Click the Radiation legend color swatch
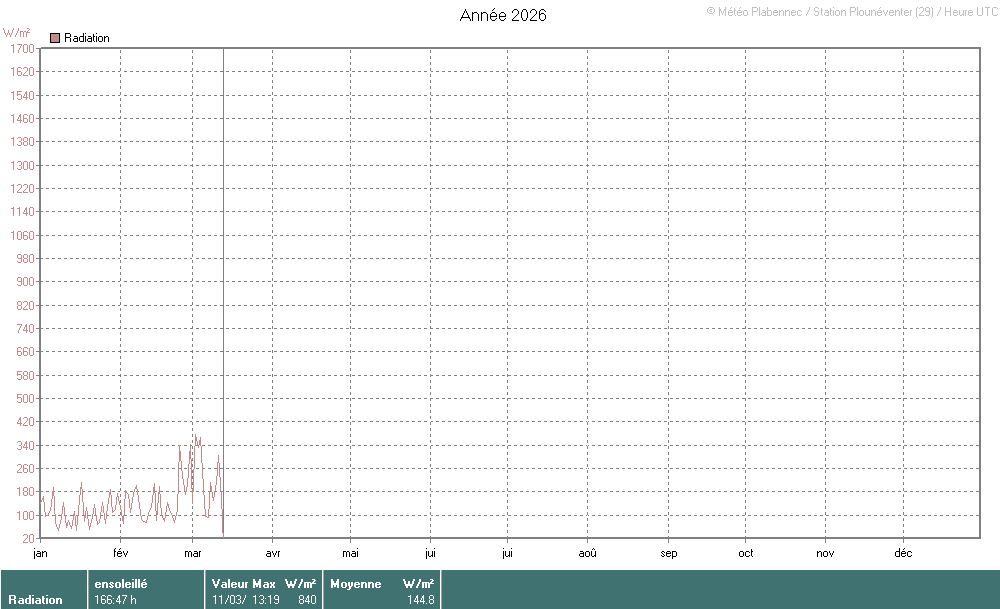 [55, 38]
